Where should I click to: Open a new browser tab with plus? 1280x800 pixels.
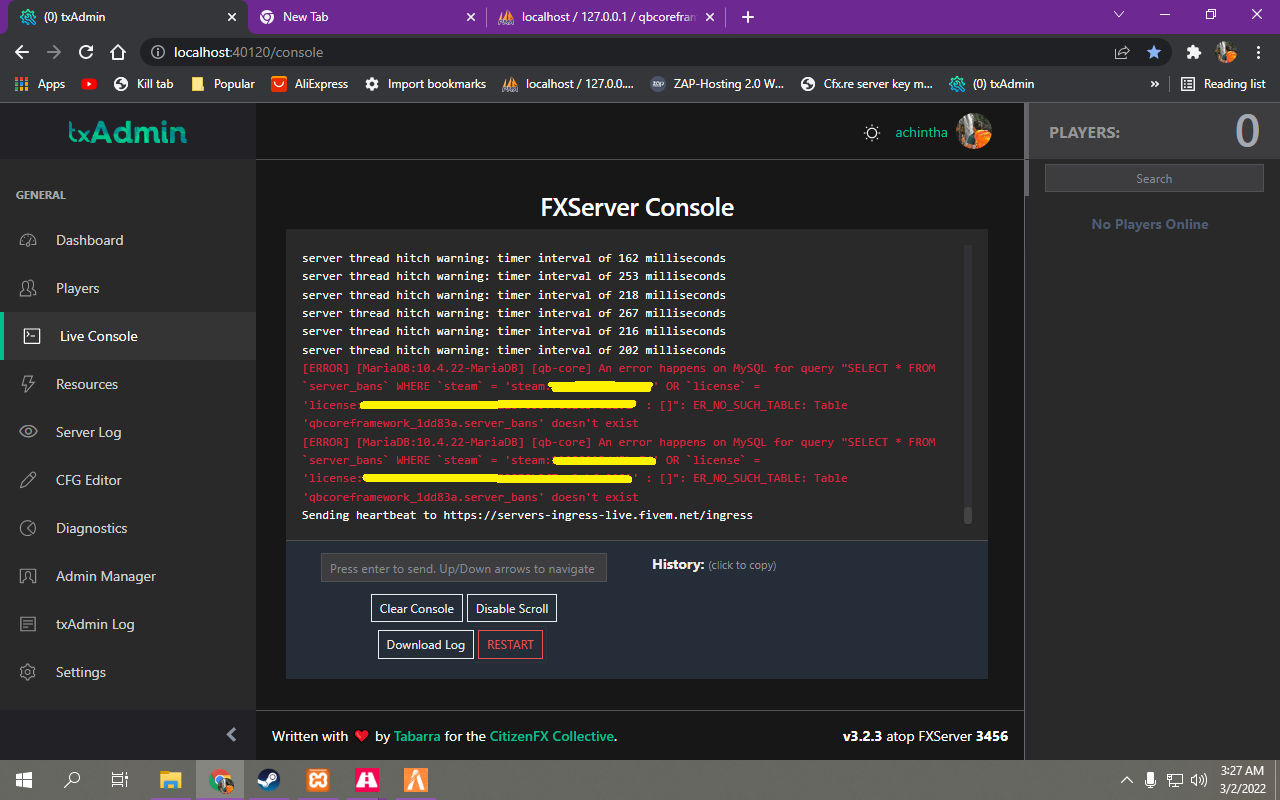[748, 17]
